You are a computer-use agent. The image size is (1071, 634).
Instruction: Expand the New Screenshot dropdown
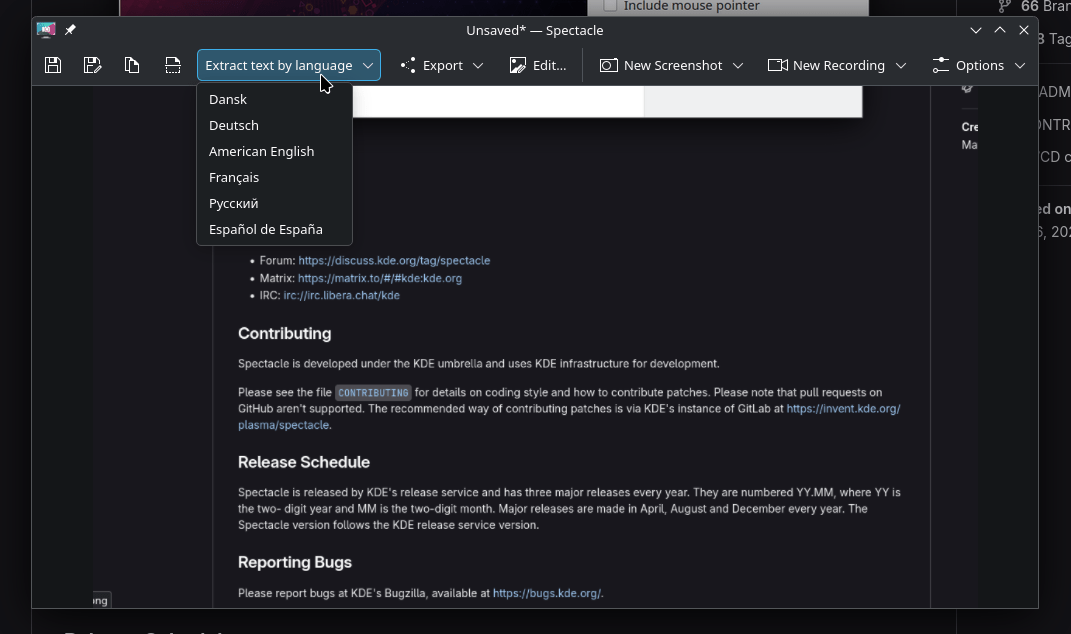[x=738, y=65]
